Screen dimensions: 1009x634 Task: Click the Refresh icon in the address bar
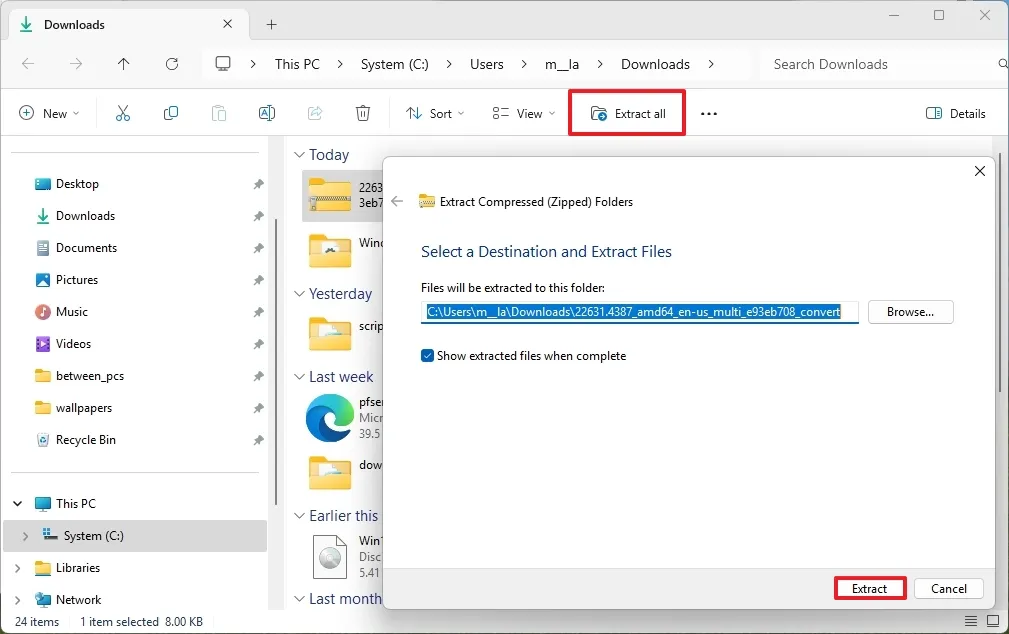click(171, 63)
